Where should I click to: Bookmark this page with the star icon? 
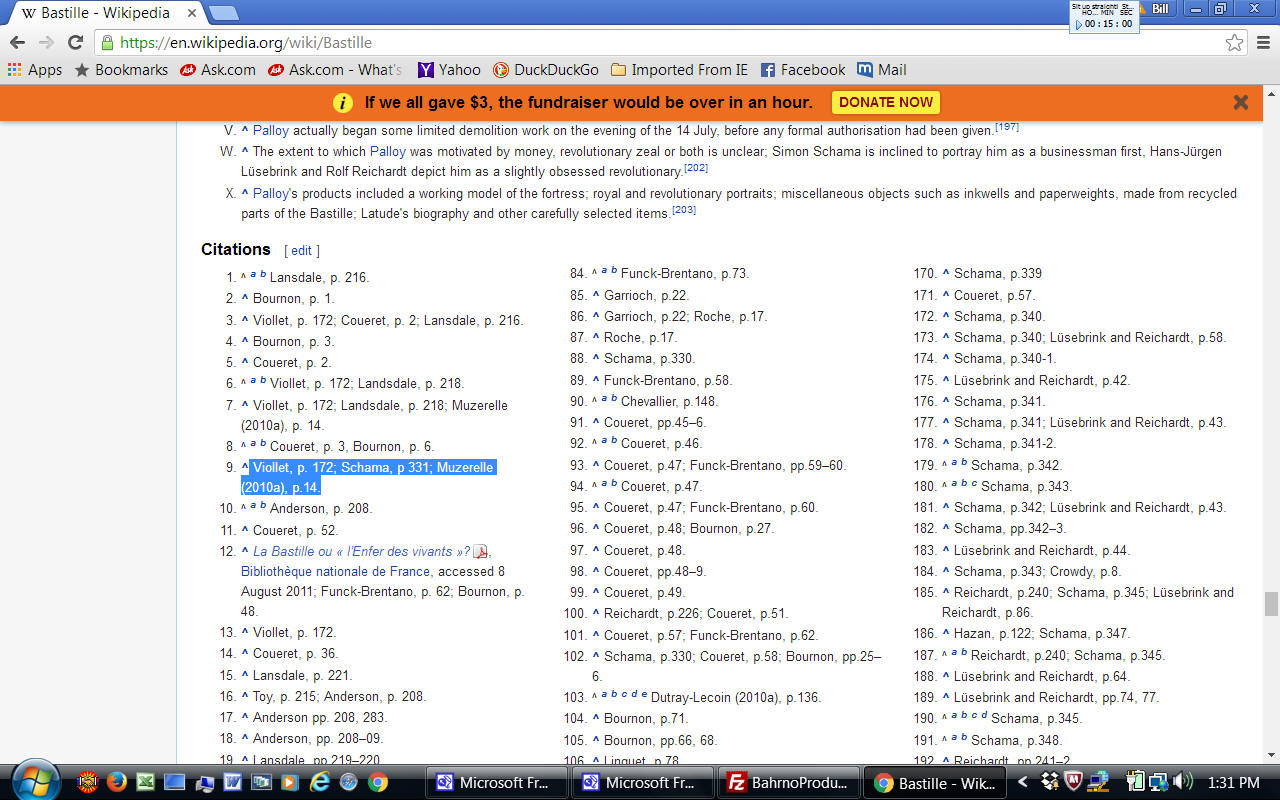coord(1235,43)
